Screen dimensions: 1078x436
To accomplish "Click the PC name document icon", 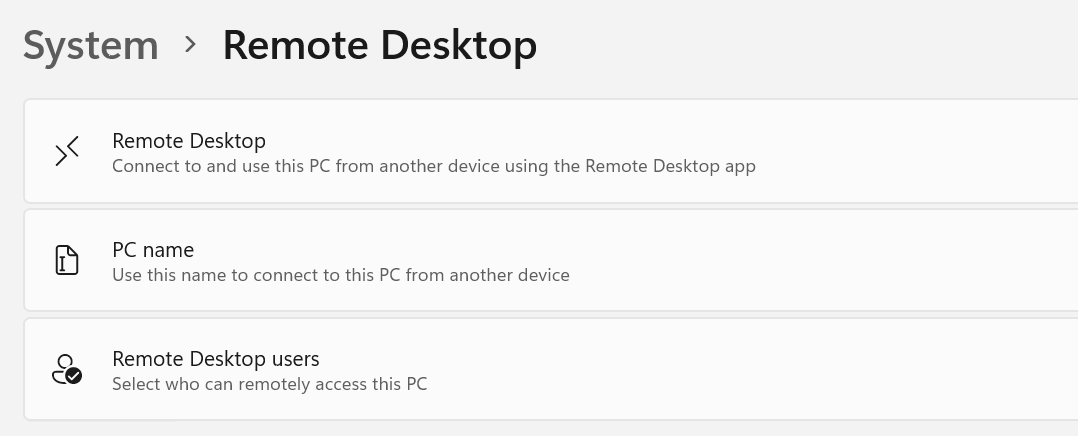I will [x=67, y=260].
